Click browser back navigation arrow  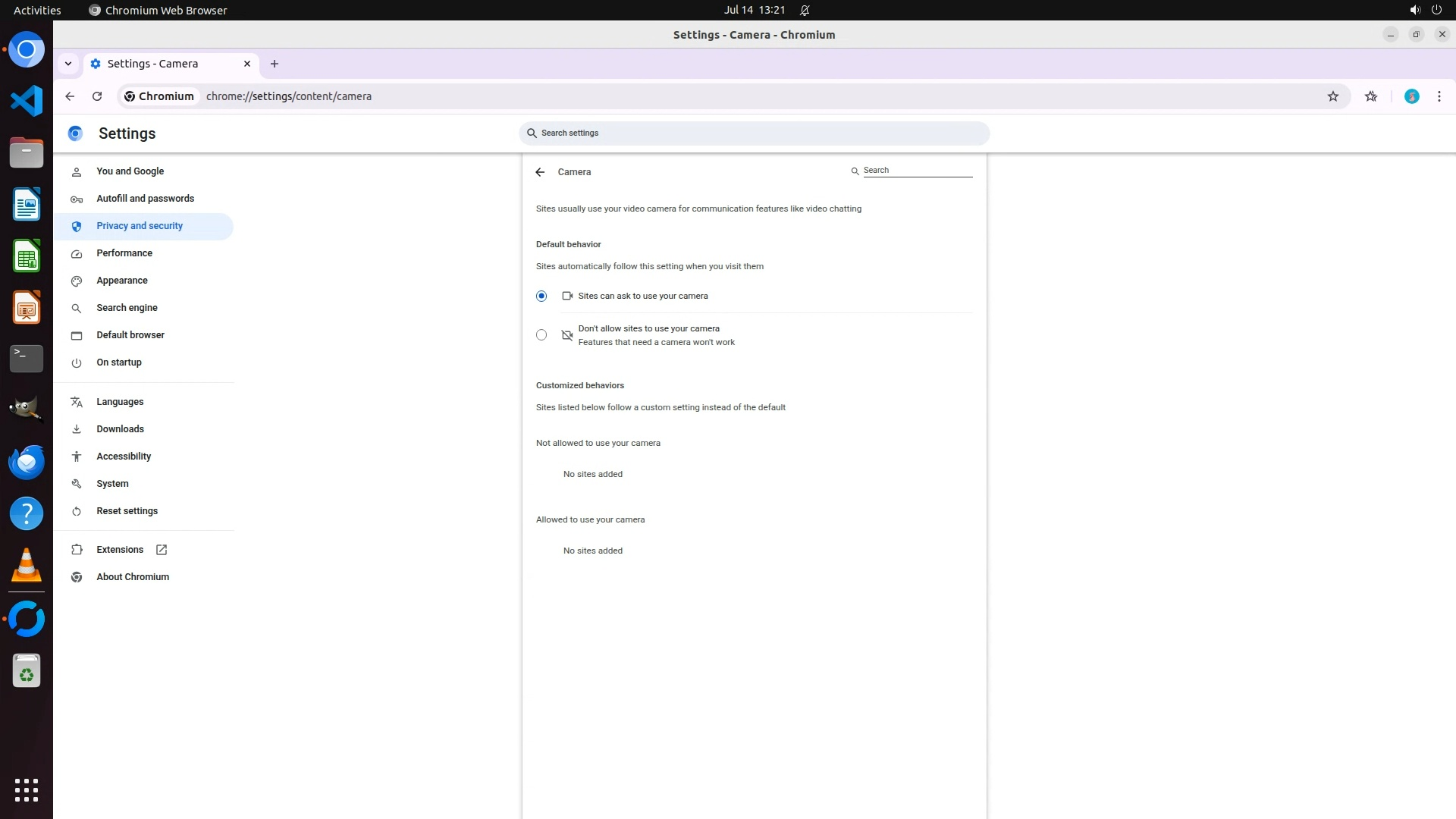[x=70, y=96]
